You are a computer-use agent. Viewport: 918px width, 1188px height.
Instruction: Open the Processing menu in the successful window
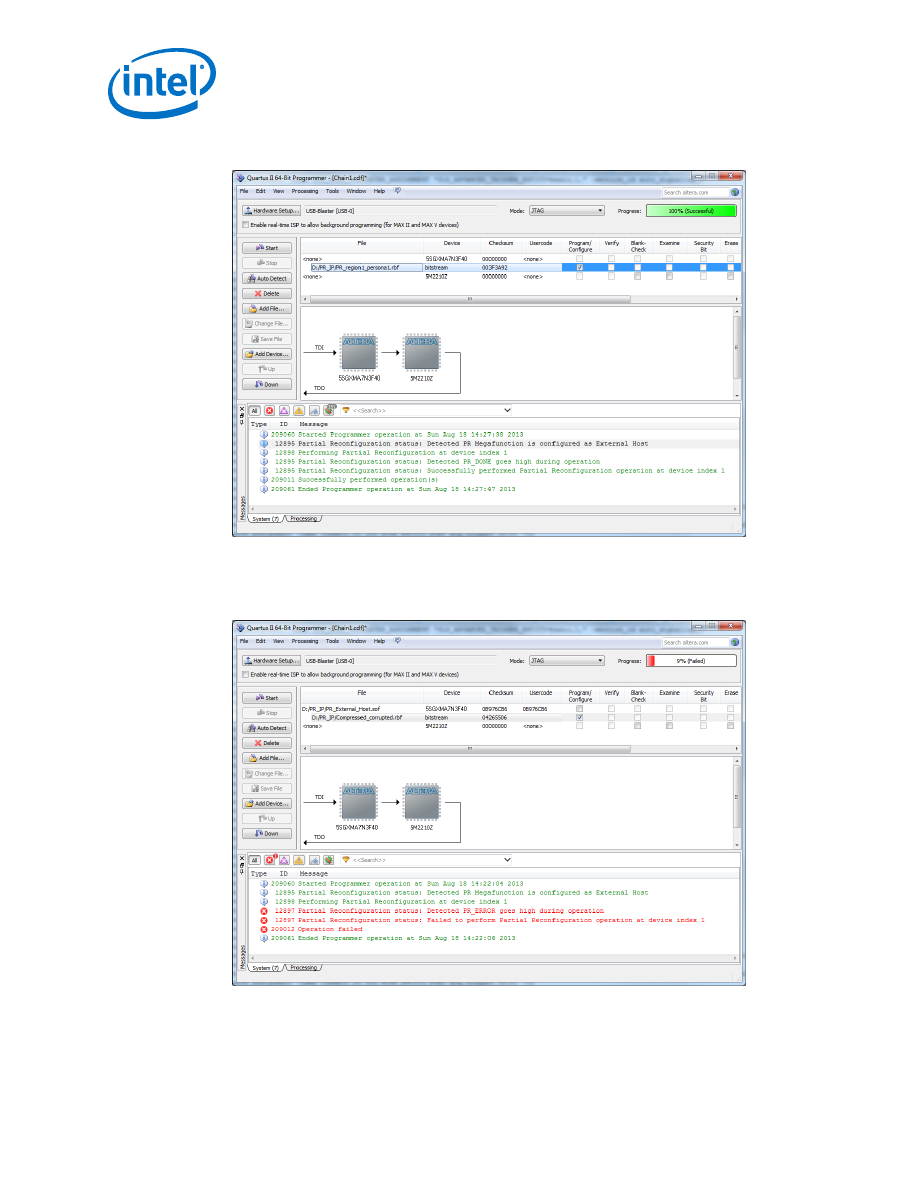pyautogui.click(x=304, y=191)
